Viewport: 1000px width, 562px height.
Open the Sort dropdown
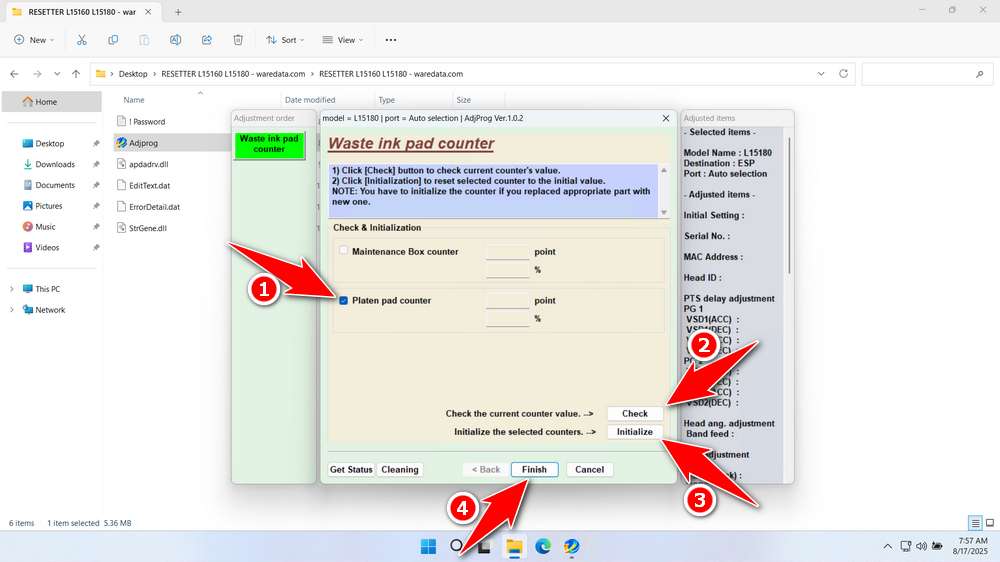coord(285,40)
